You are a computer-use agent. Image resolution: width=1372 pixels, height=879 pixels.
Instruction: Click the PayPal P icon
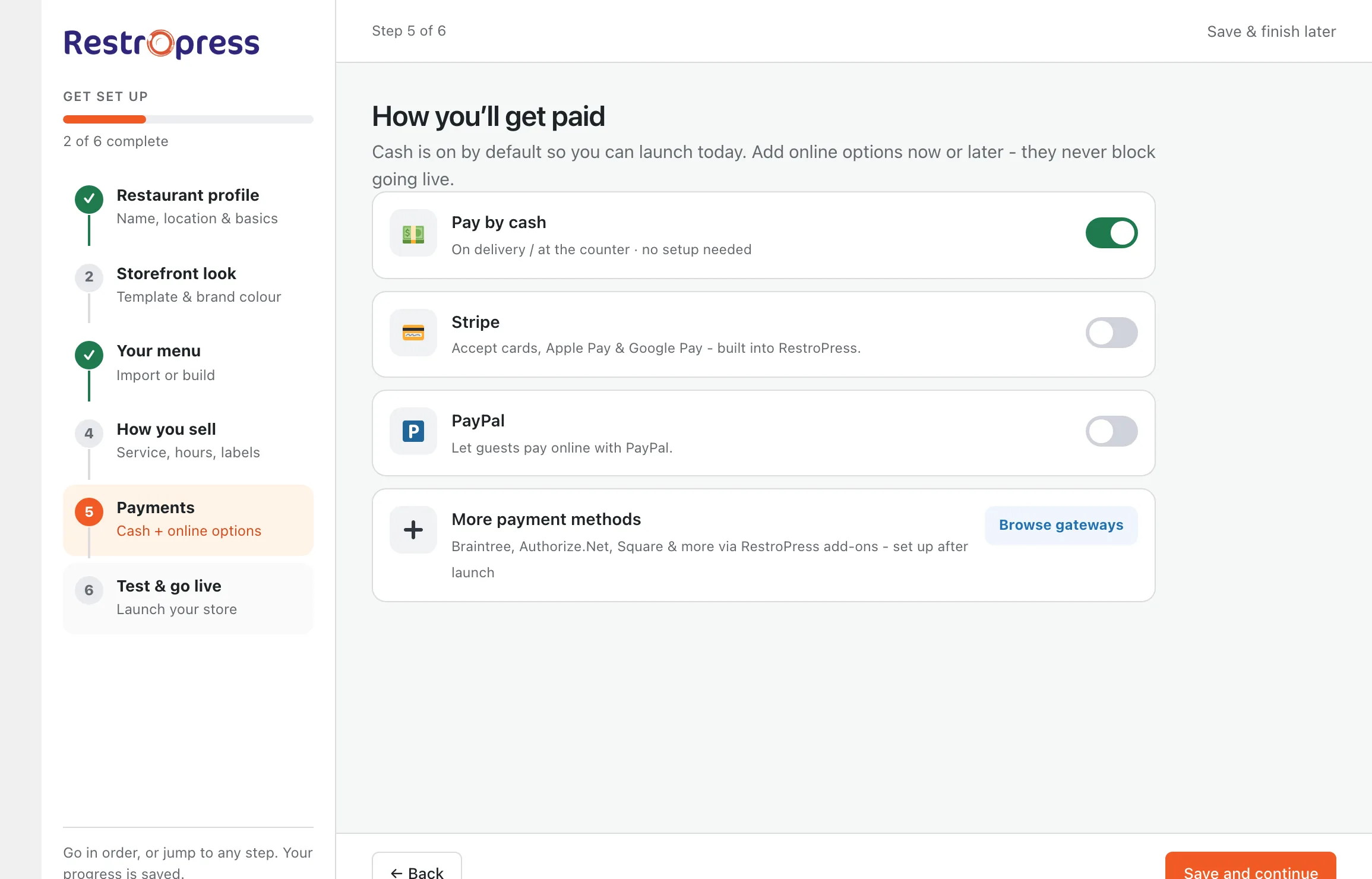pos(413,431)
